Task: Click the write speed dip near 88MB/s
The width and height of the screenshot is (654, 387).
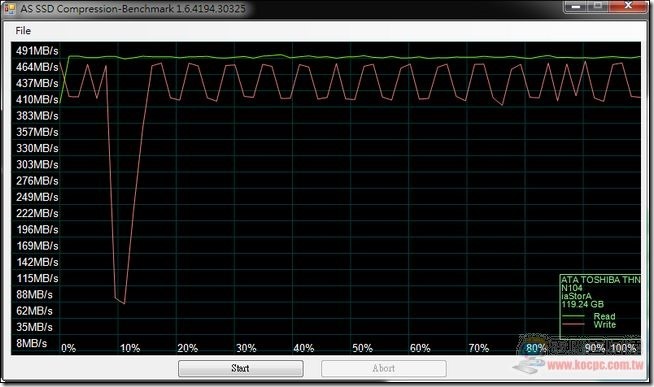Action: tap(120, 300)
